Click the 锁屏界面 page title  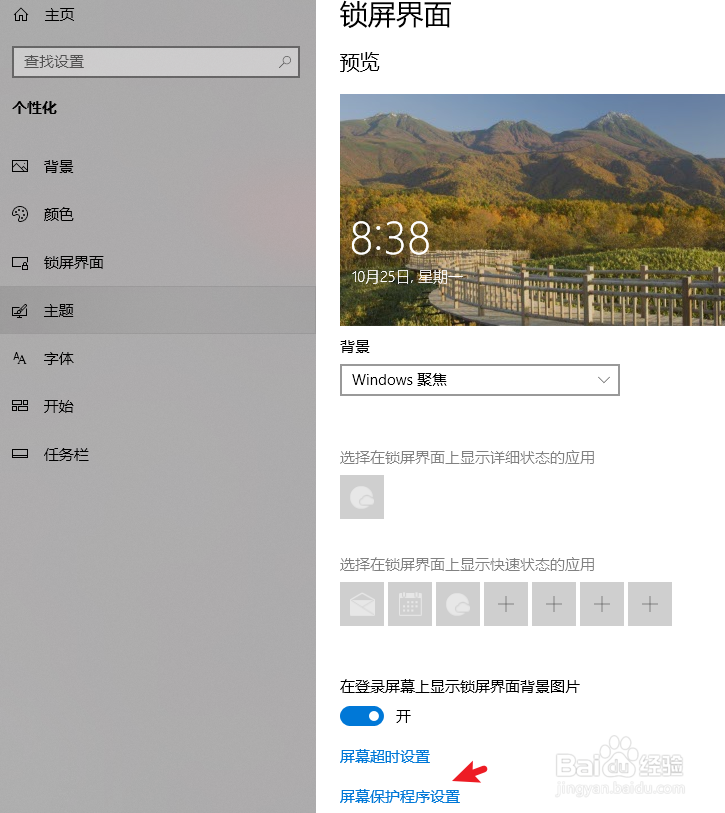395,15
